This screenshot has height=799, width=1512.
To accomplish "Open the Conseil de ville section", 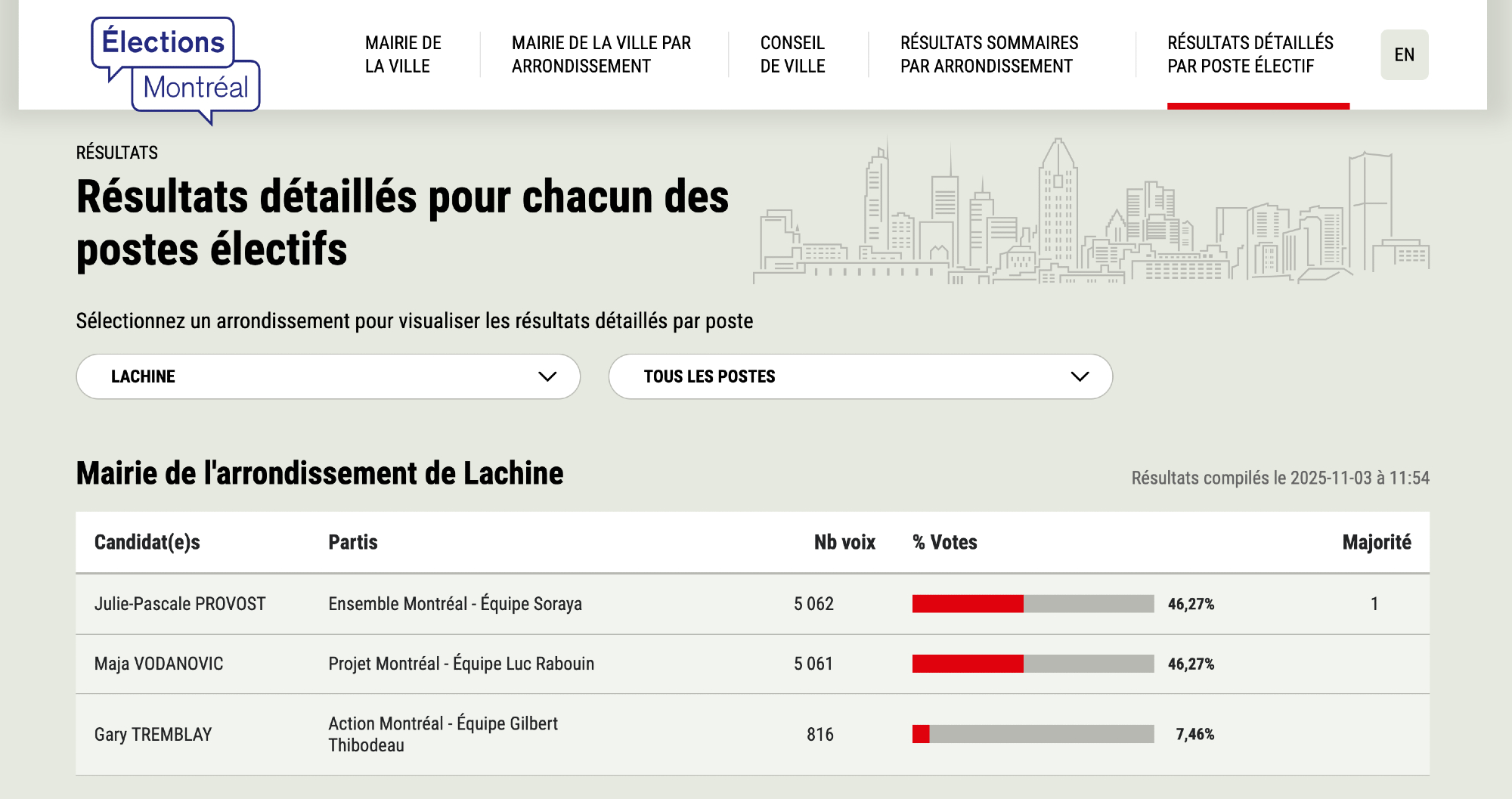I will tap(792, 54).
